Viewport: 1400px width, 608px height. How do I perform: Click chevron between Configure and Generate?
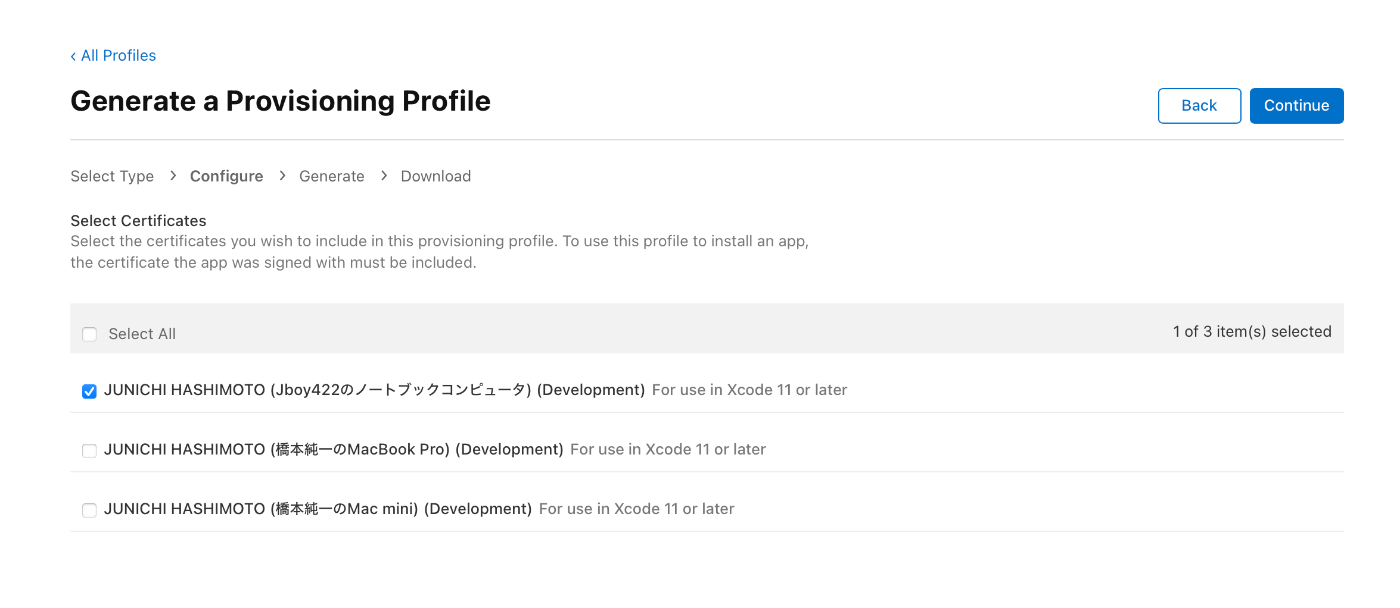pyautogui.click(x=282, y=176)
